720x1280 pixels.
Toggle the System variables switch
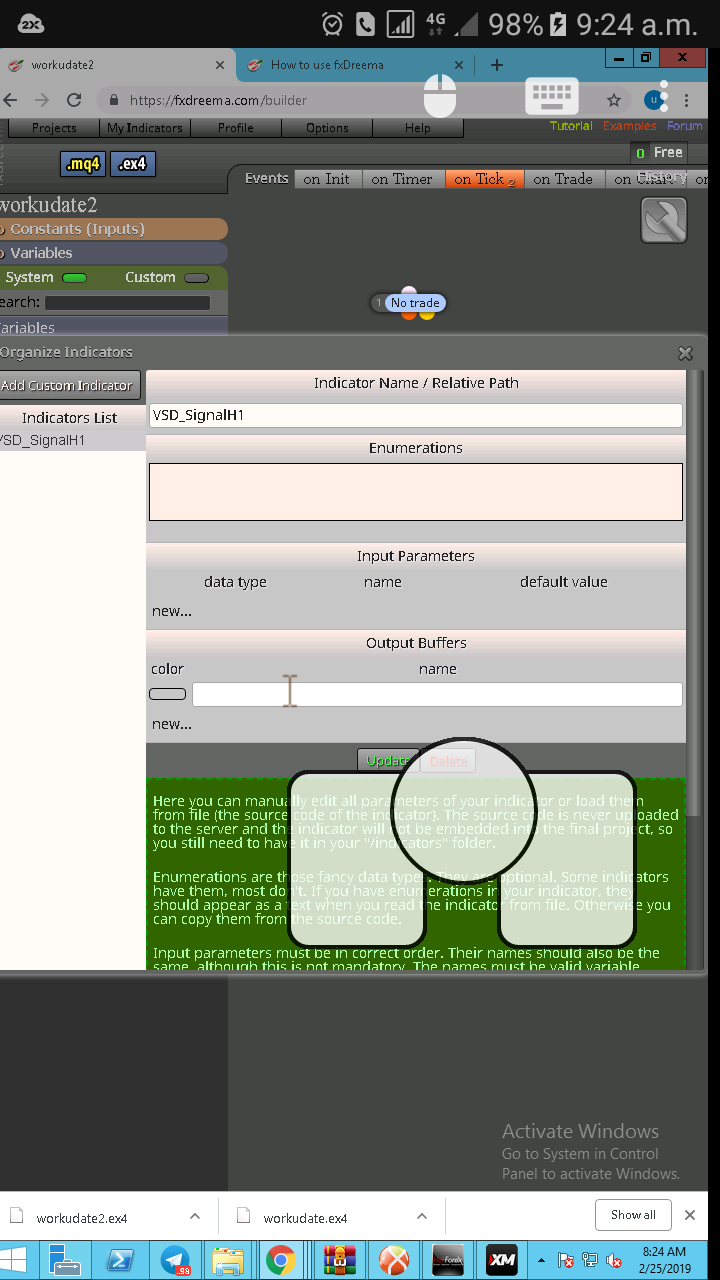75,278
